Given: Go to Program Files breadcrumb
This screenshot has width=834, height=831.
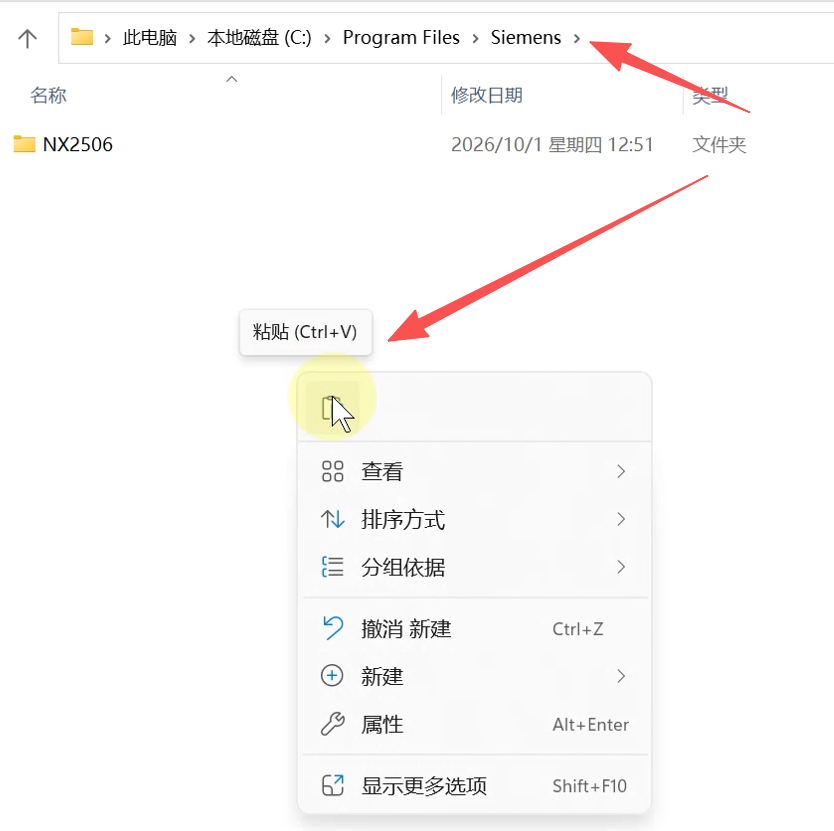Looking at the screenshot, I should click(401, 38).
